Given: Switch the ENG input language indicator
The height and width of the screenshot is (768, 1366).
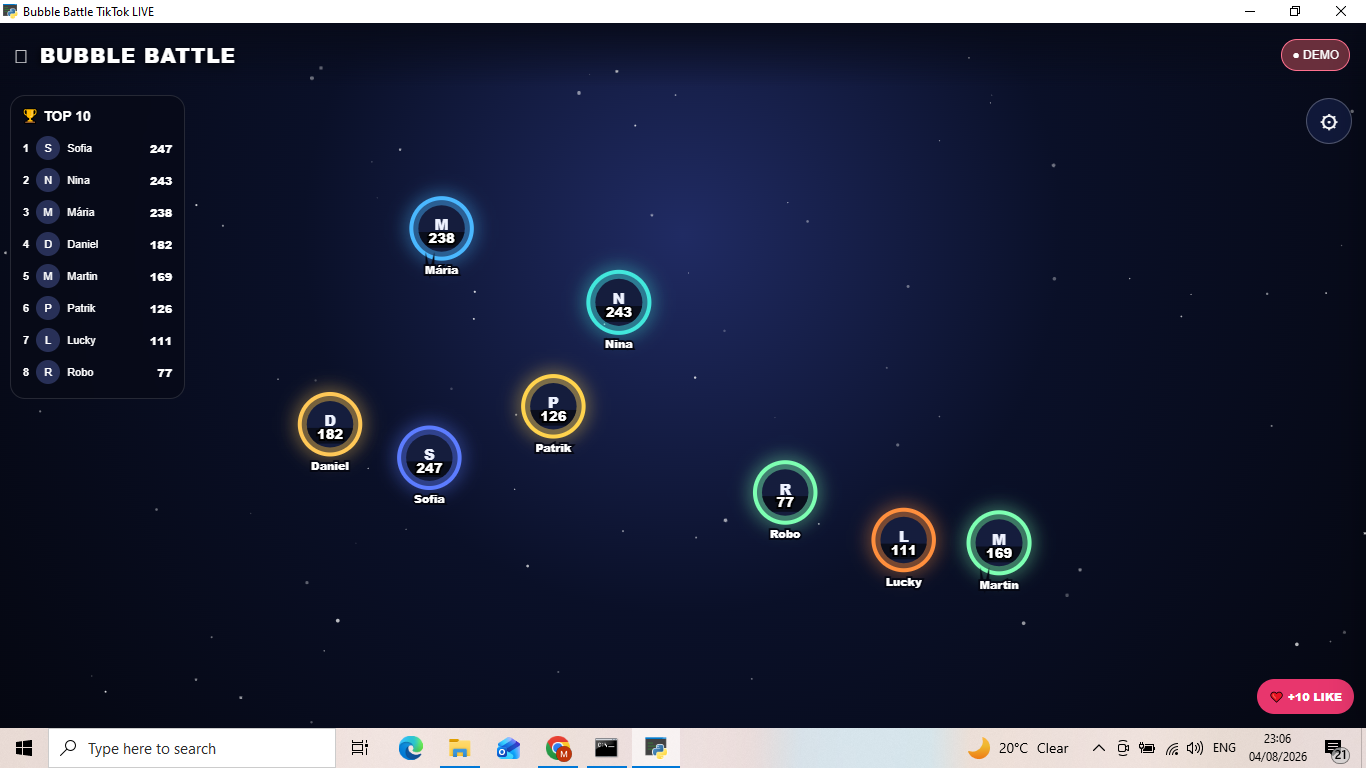Looking at the screenshot, I should [1224, 748].
